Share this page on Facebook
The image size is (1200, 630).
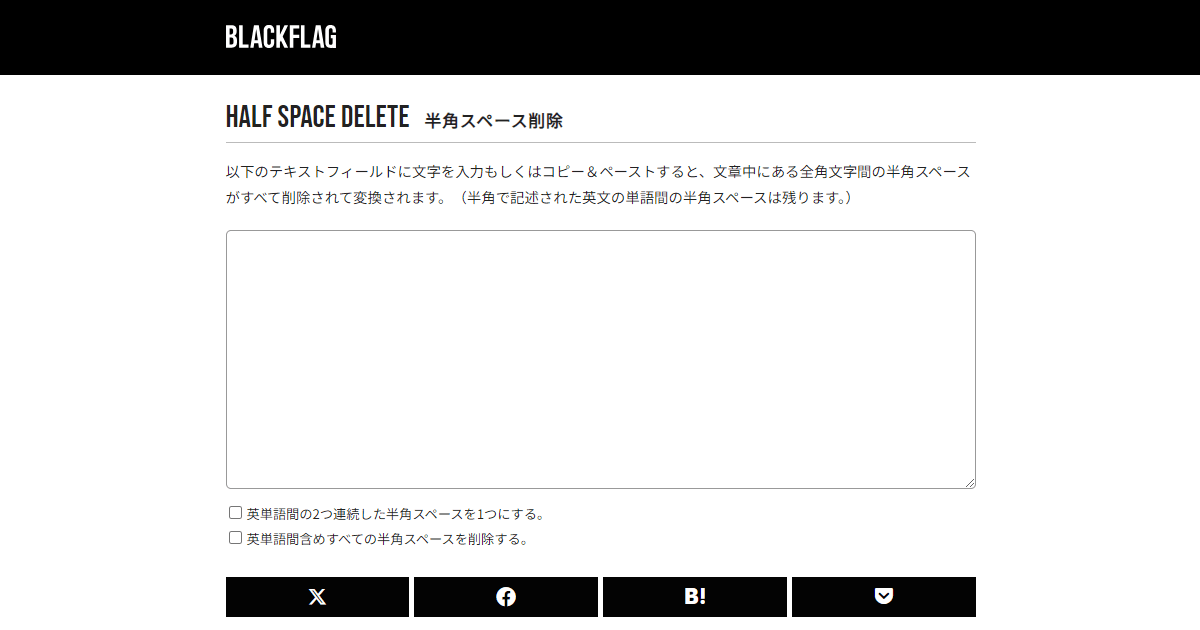tap(506, 597)
